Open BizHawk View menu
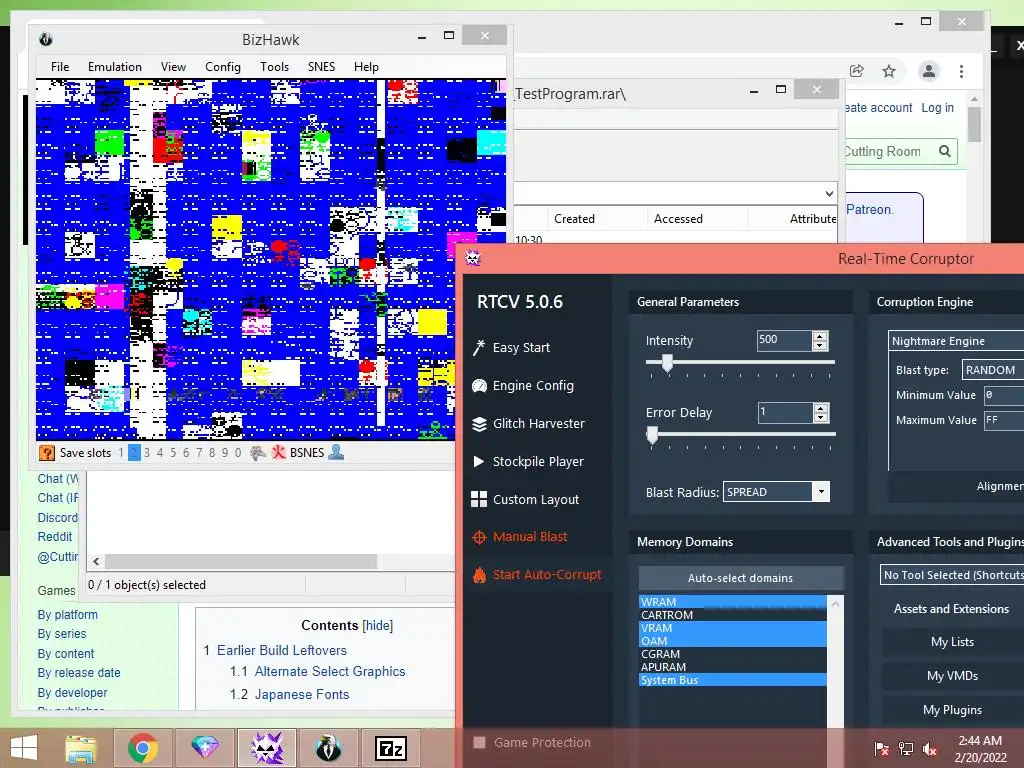The height and width of the screenshot is (768, 1024). (173, 67)
